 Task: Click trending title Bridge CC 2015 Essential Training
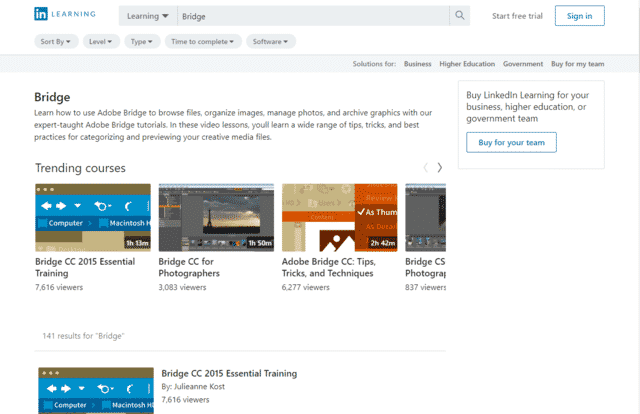85,267
